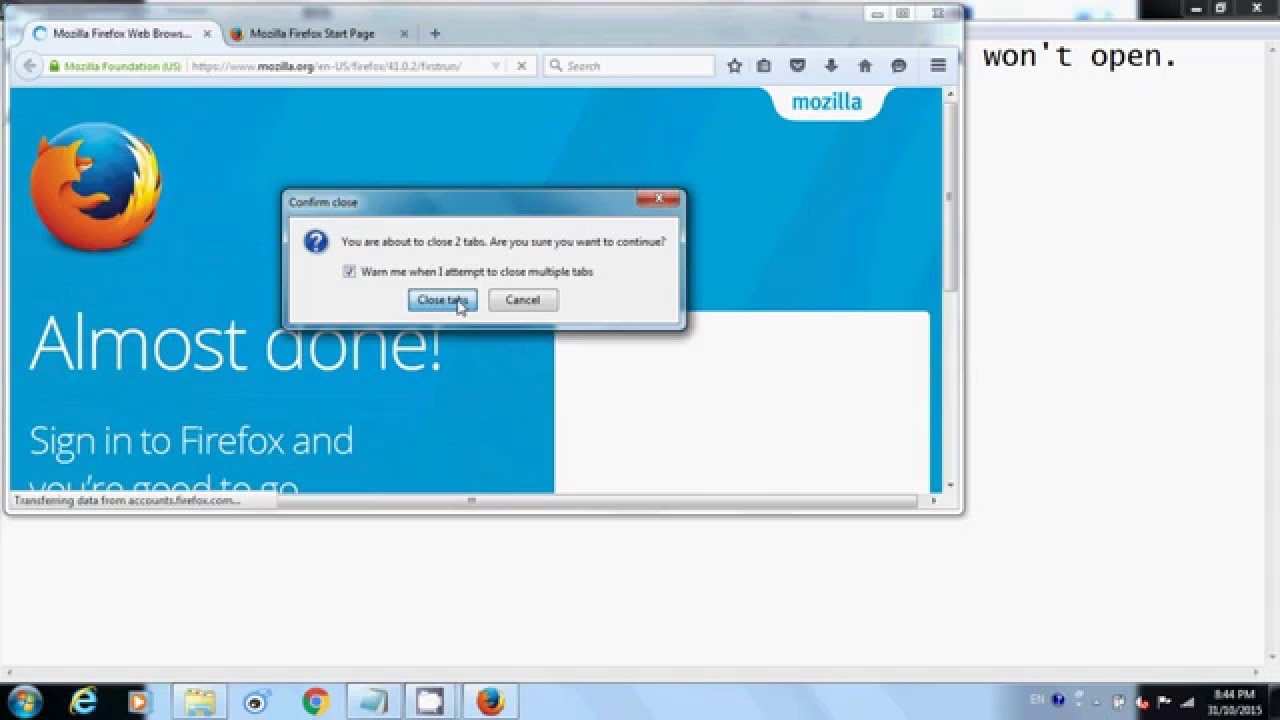Open Google Chrome from the taskbar

coord(315,702)
